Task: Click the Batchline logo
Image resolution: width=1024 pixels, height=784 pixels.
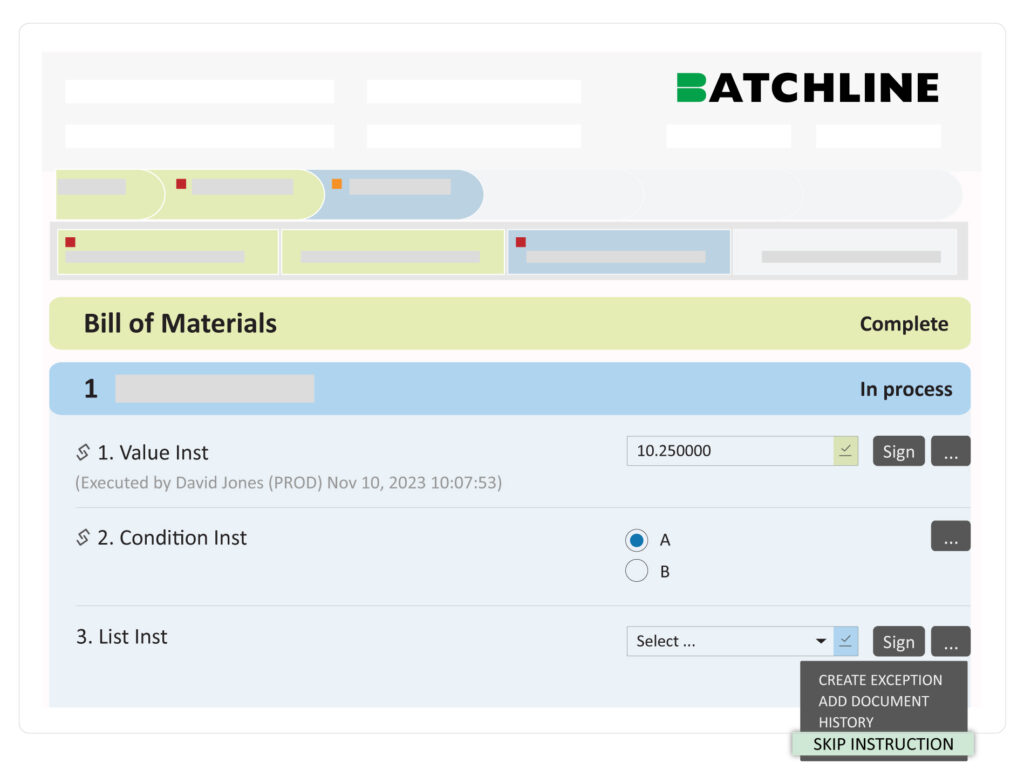Action: [806, 87]
